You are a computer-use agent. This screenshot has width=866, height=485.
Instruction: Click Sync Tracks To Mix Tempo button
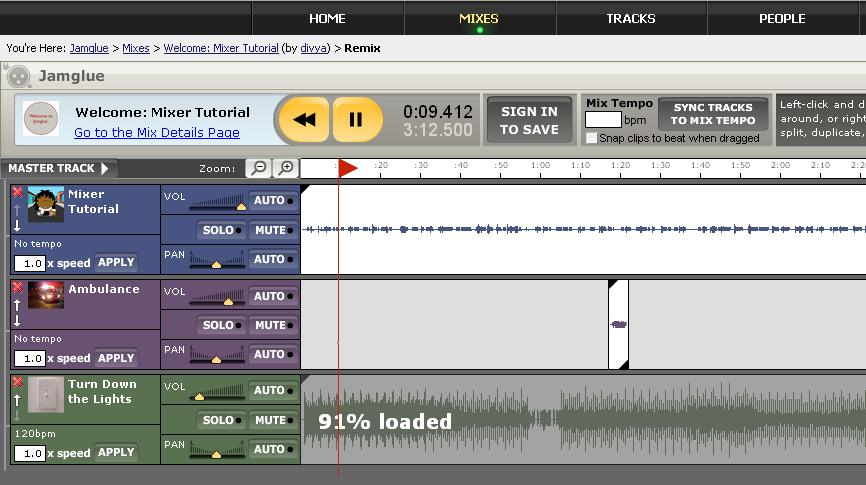(x=713, y=114)
